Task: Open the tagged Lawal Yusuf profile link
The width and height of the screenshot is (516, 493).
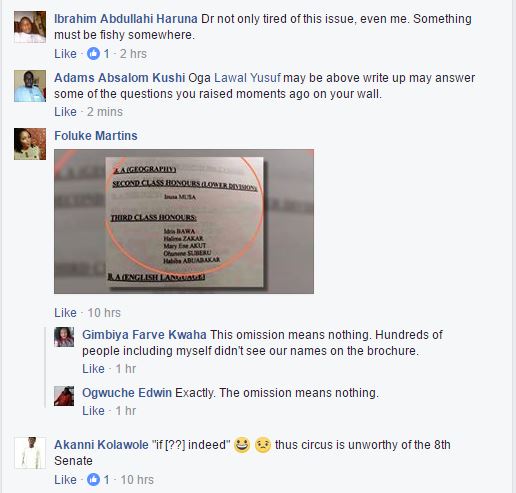Action: click(247, 78)
